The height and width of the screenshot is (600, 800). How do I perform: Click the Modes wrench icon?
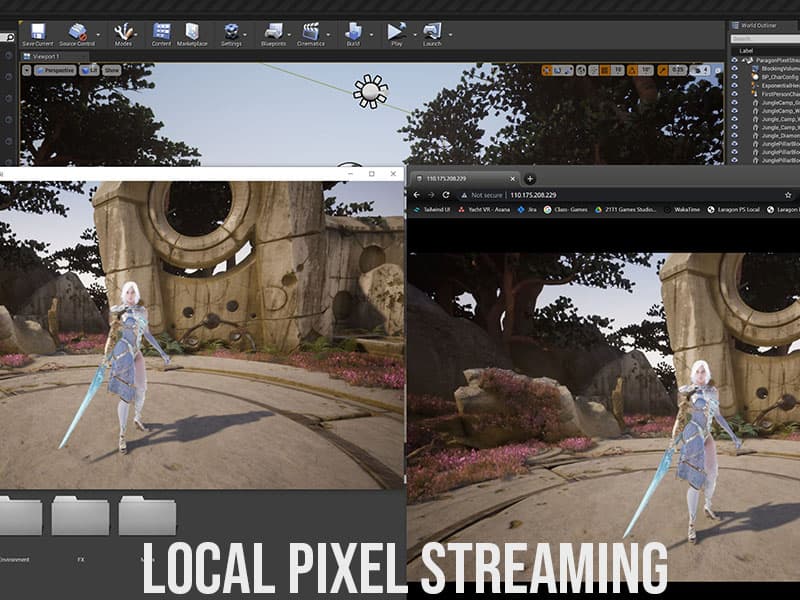pyautogui.click(x=122, y=32)
